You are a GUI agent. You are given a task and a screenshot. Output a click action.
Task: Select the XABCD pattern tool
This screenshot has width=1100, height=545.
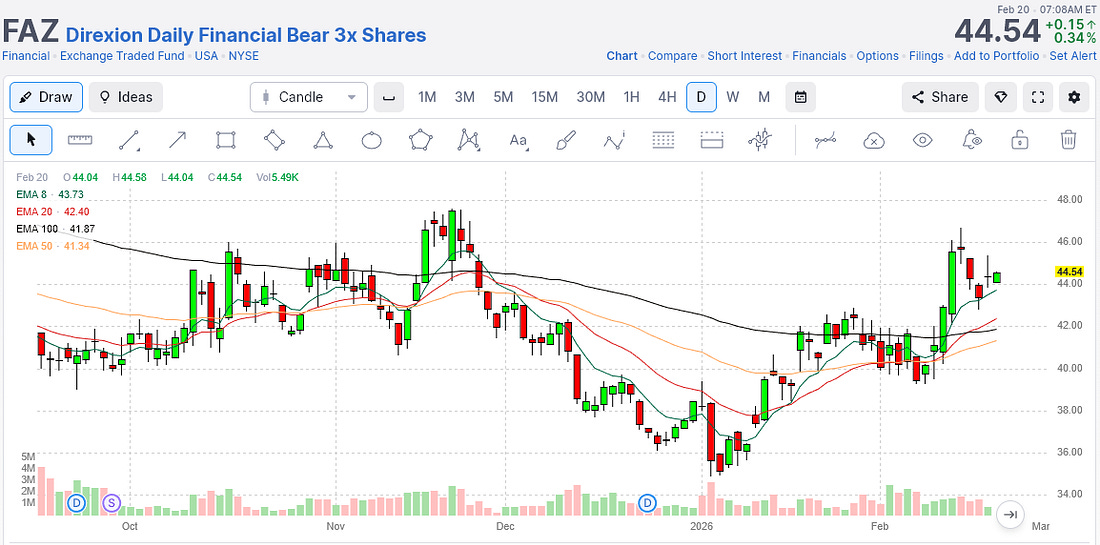(x=468, y=140)
